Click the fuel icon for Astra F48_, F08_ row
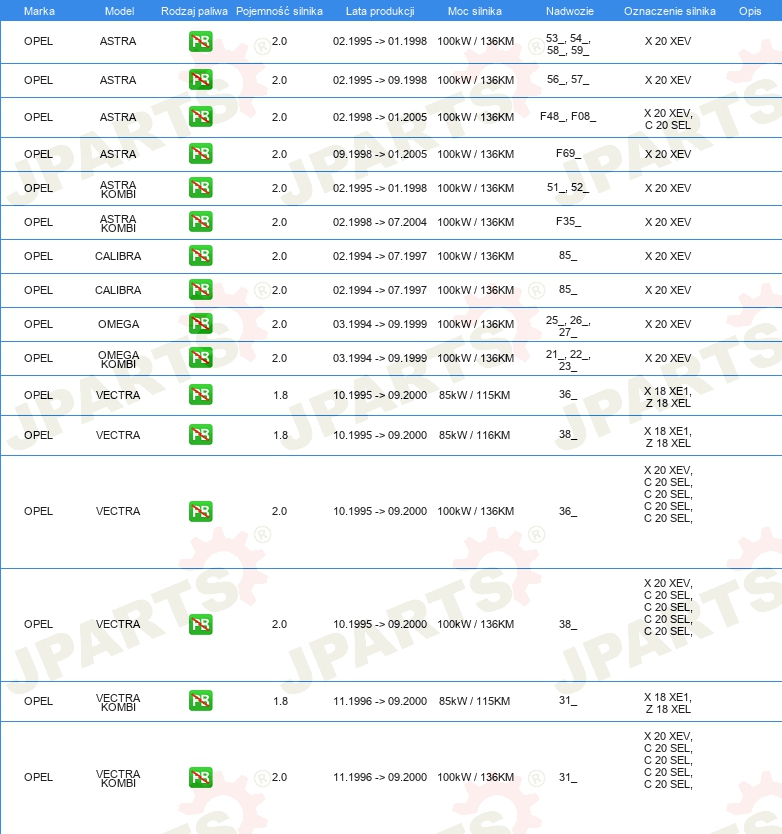The height and width of the screenshot is (834, 782). pos(201,116)
